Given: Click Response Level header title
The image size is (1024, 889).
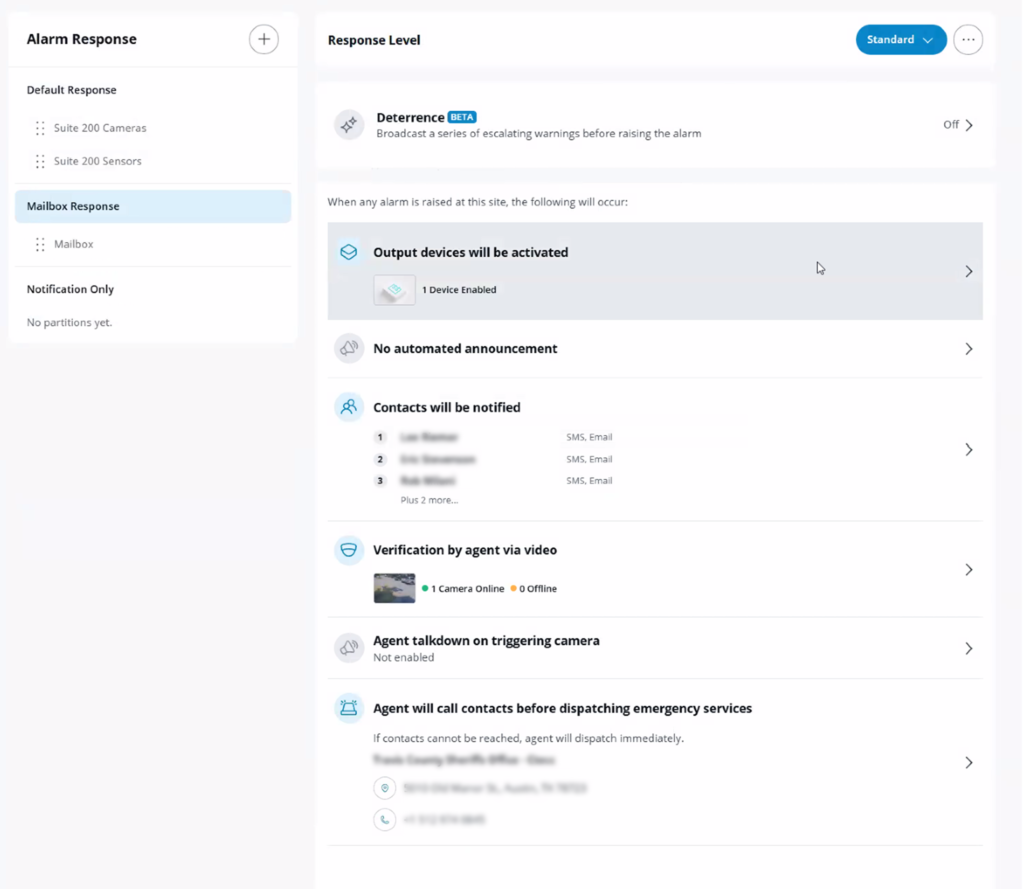Looking at the screenshot, I should pos(374,40).
